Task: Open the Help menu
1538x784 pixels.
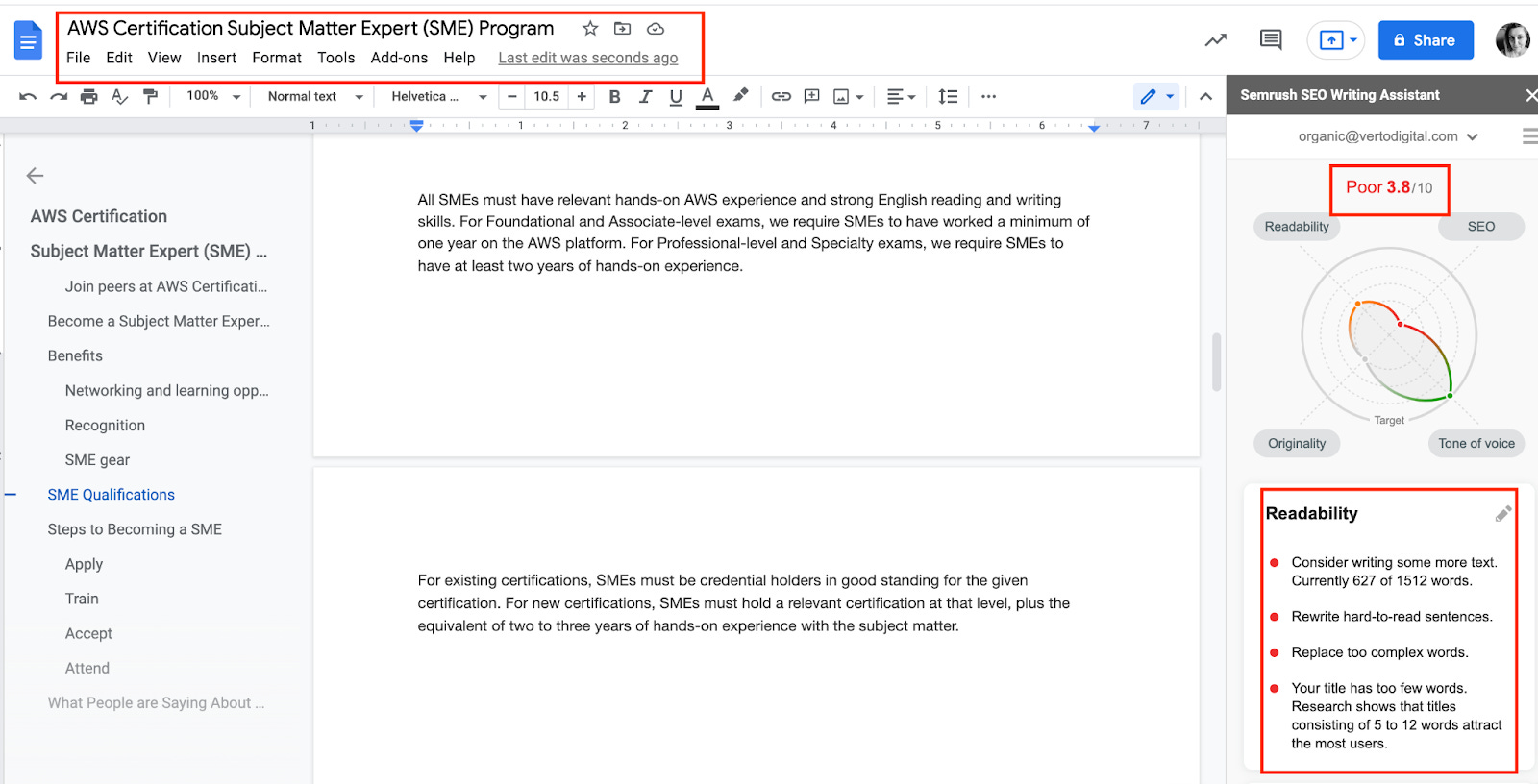Action: click(459, 58)
